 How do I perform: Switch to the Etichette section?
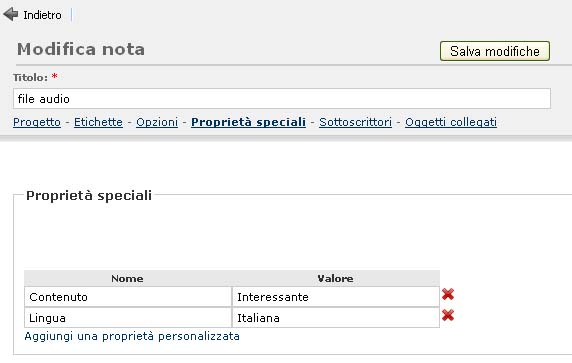click(x=98, y=122)
